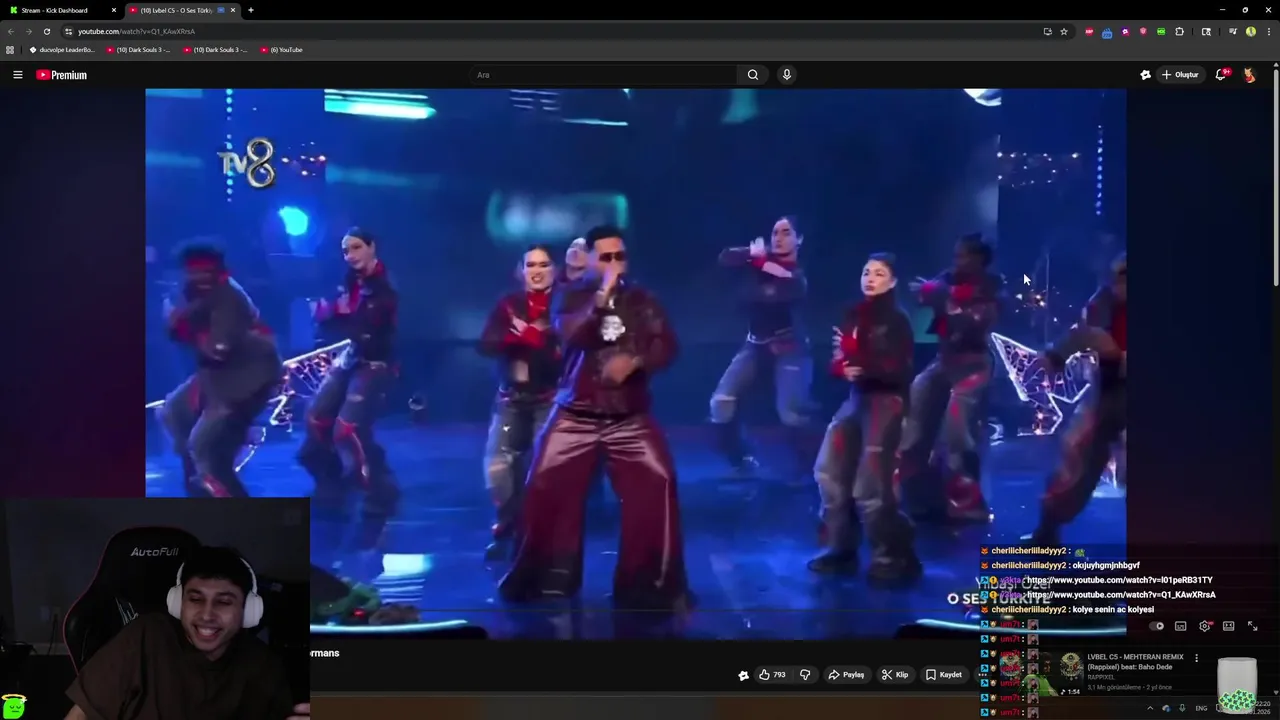Open ducvolpe LeaderBo... bookmark
Screen dimensions: 1280x720
tap(62, 49)
